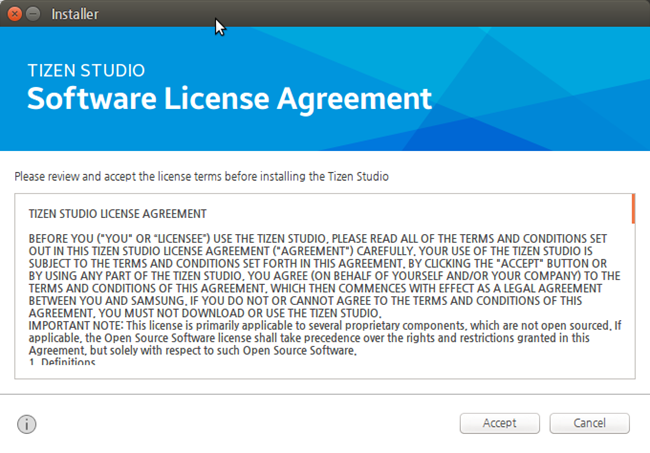Image resolution: width=650 pixels, height=453 pixels.
Task: Minimize the Installer window
Action: pos(34,14)
